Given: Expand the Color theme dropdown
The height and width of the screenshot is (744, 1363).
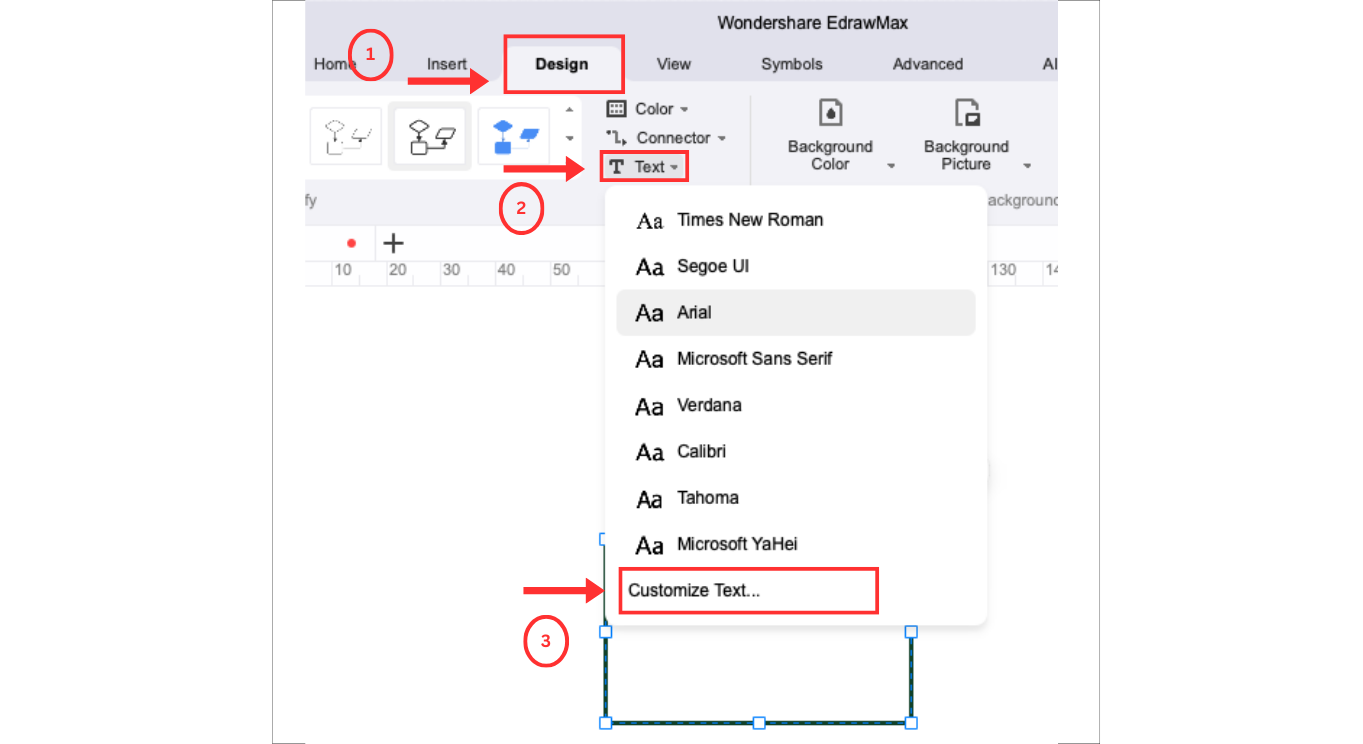Looking at the screenshot, I should point(684,109).
